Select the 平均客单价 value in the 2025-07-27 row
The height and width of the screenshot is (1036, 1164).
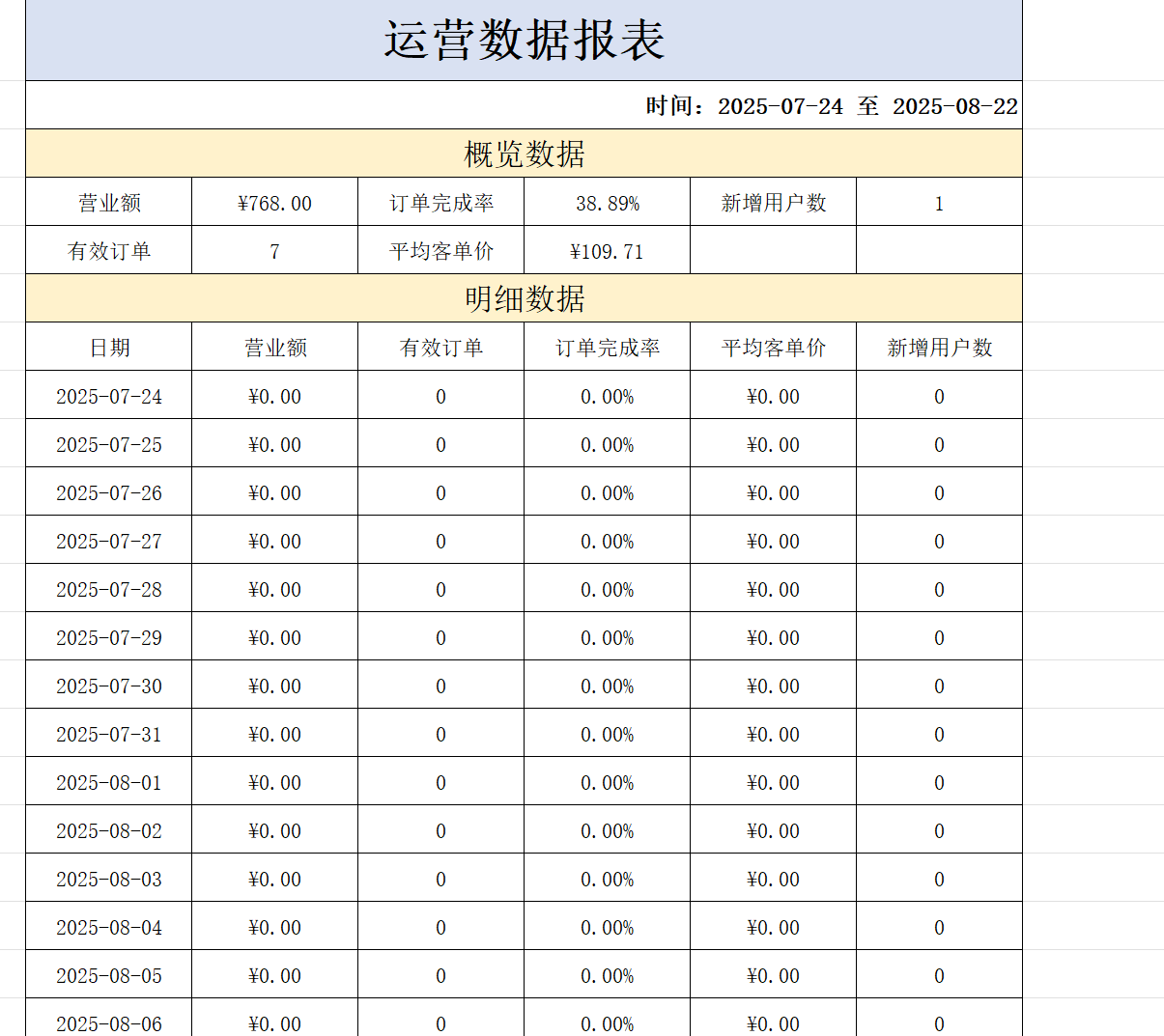click(x=774, y=540)
